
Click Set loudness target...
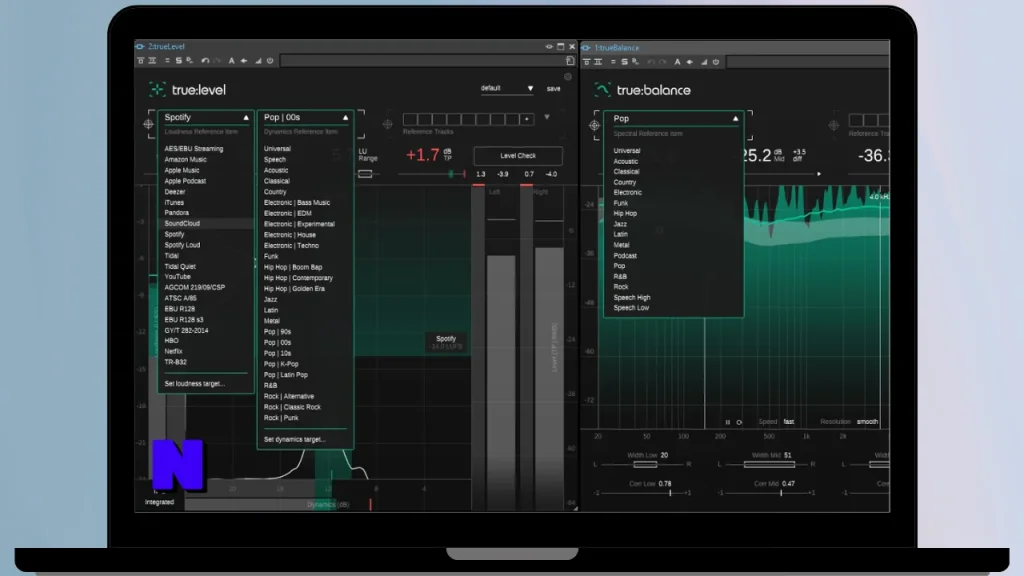tap(195, 384)
